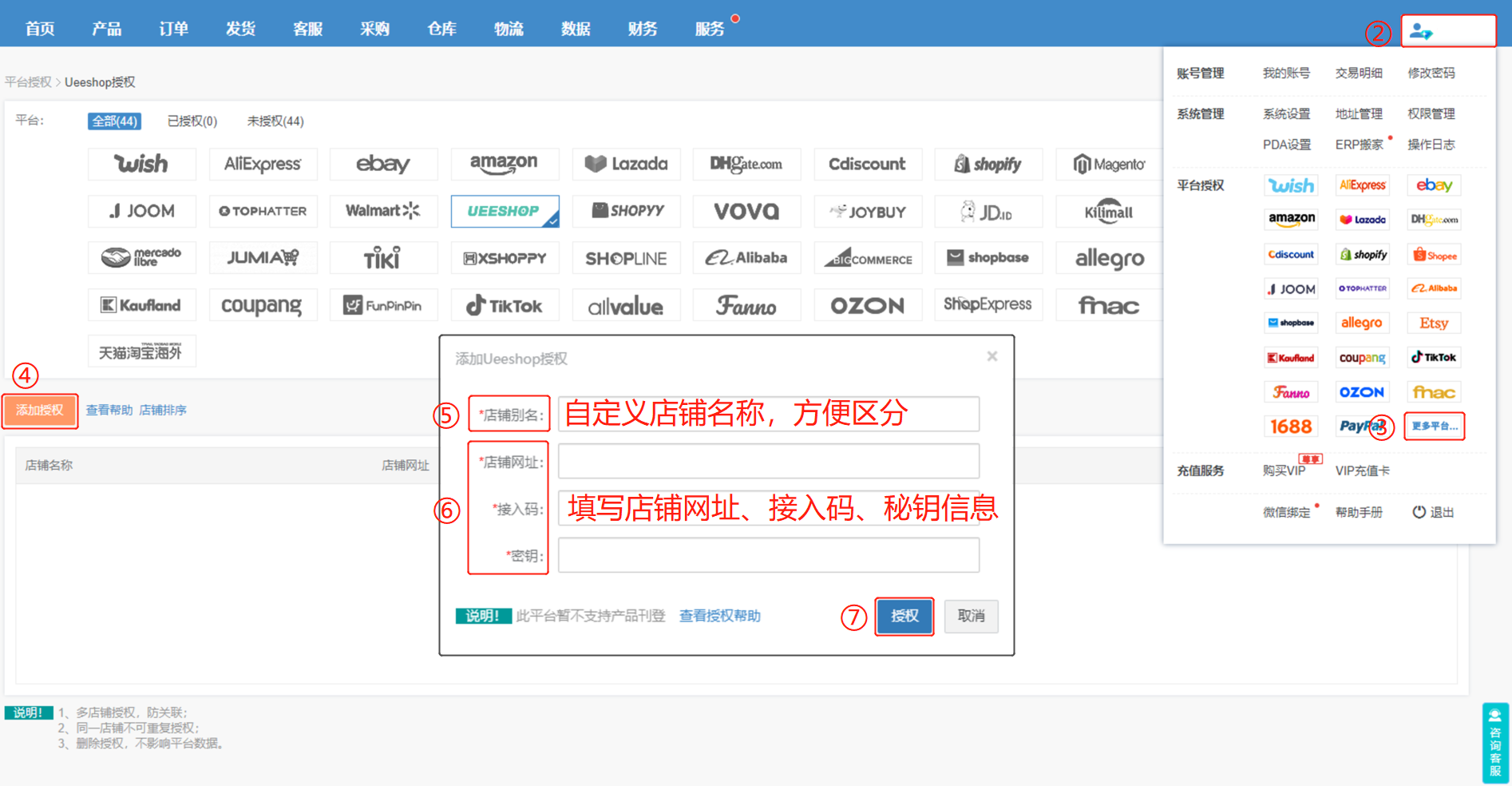Choose the SHOPYY platform logo
1512x786 pixels.
(x=626, y=211)
